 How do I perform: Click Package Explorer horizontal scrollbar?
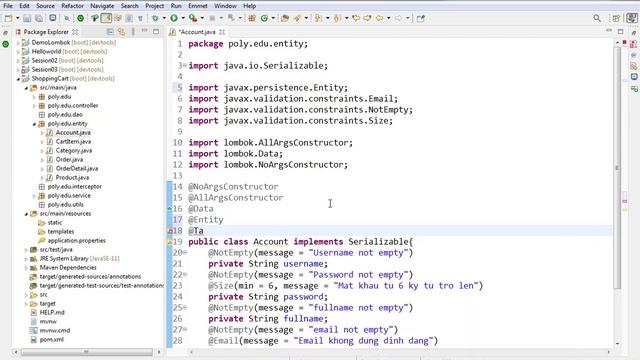click(87, 352)
